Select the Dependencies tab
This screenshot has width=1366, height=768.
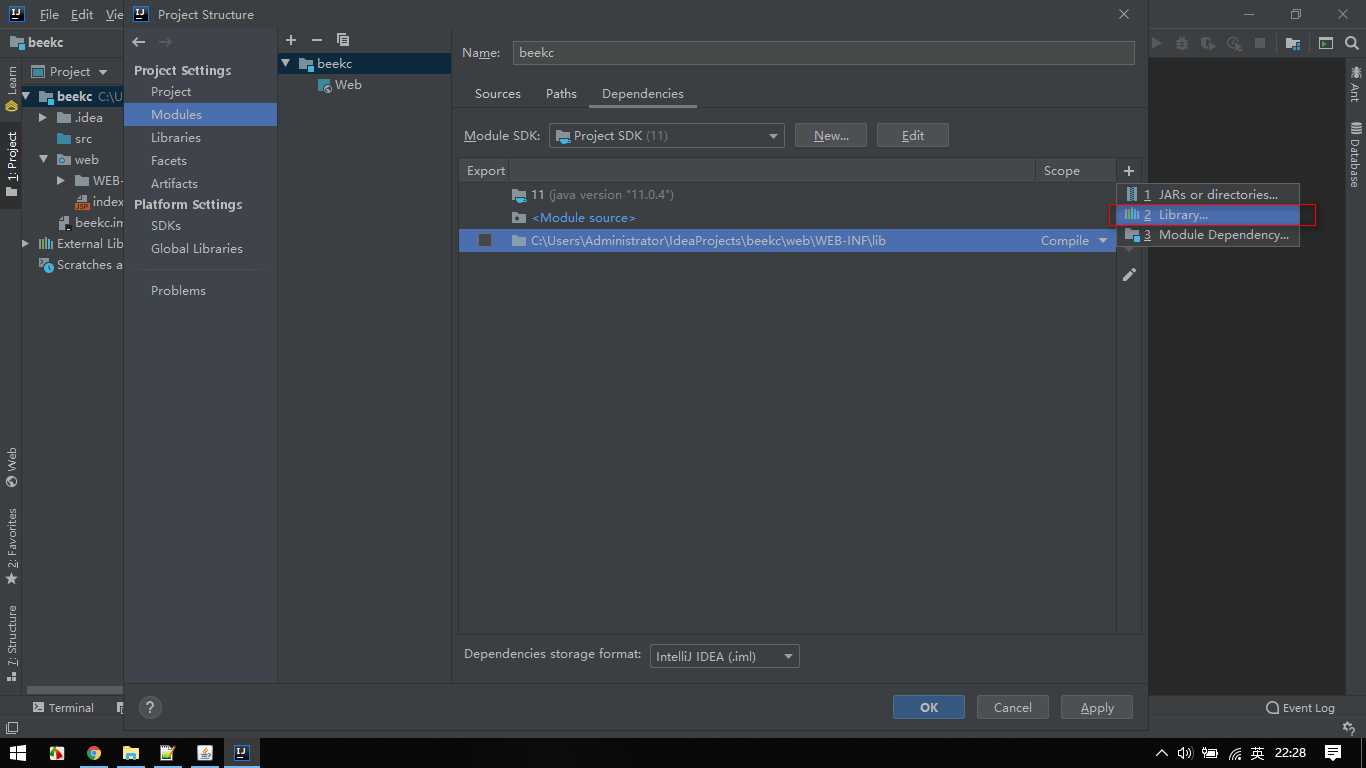click(643, 93)
